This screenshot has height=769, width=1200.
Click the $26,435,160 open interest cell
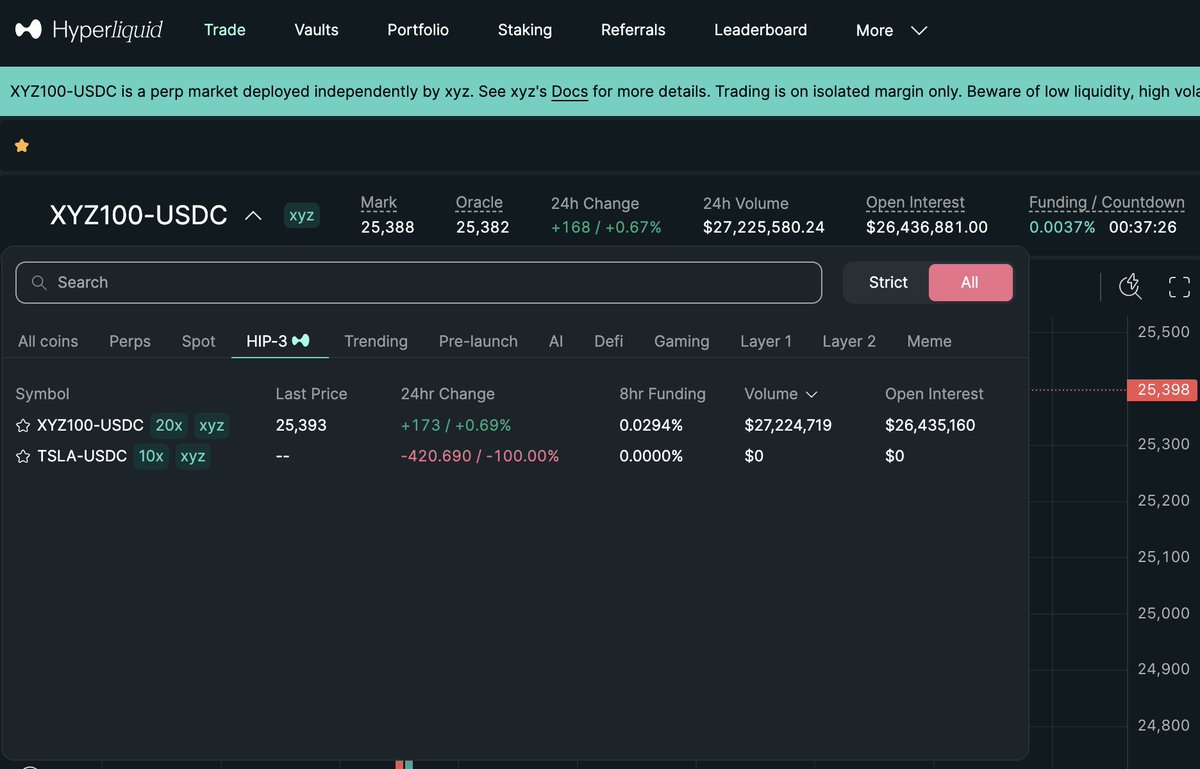[930, 425]
